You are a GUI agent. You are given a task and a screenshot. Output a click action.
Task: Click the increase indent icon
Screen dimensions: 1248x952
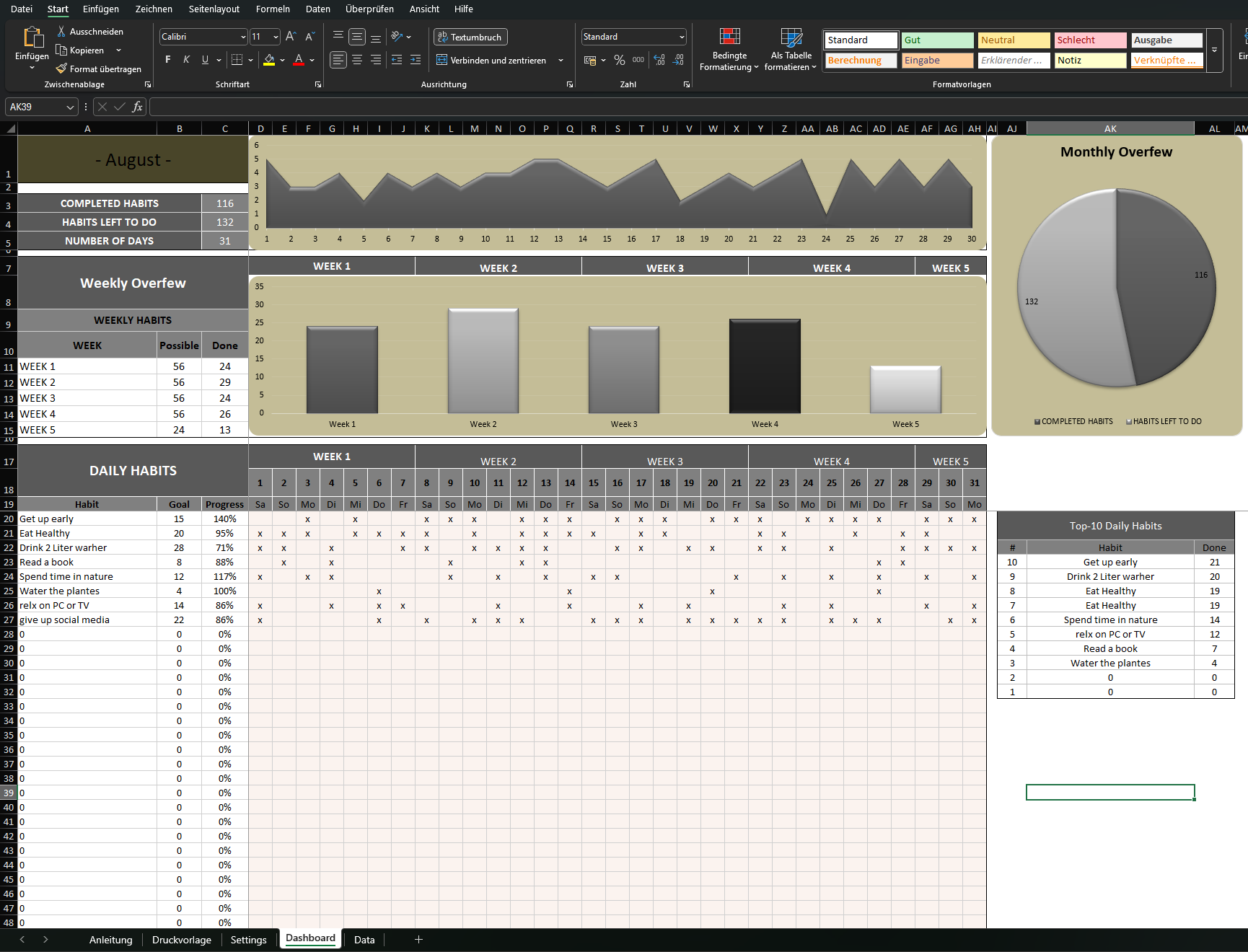416,61
